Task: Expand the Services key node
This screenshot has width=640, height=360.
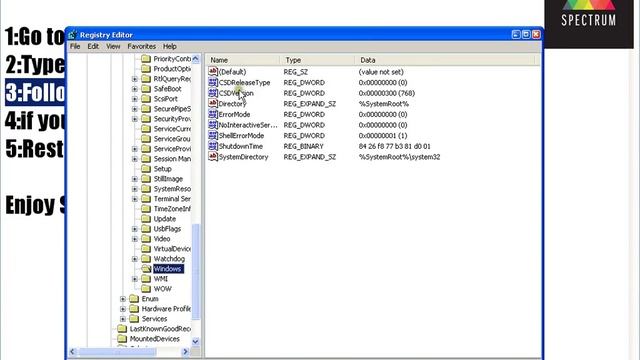Action: point(123,319)
